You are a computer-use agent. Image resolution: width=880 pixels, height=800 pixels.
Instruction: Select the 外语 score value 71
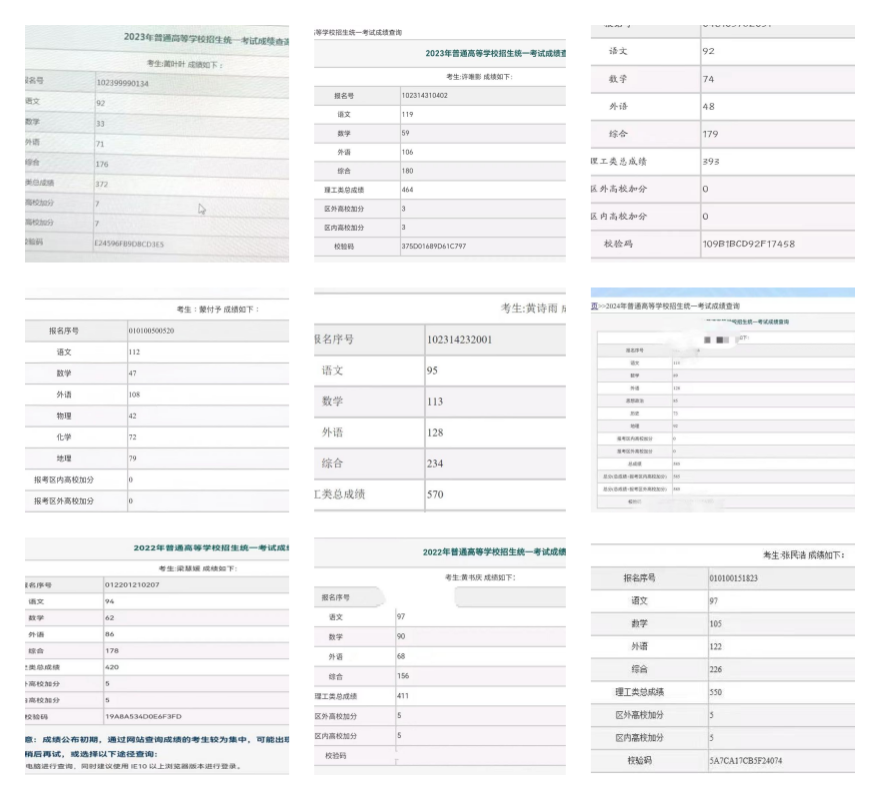pyautogui.click(x=100, y=144)
